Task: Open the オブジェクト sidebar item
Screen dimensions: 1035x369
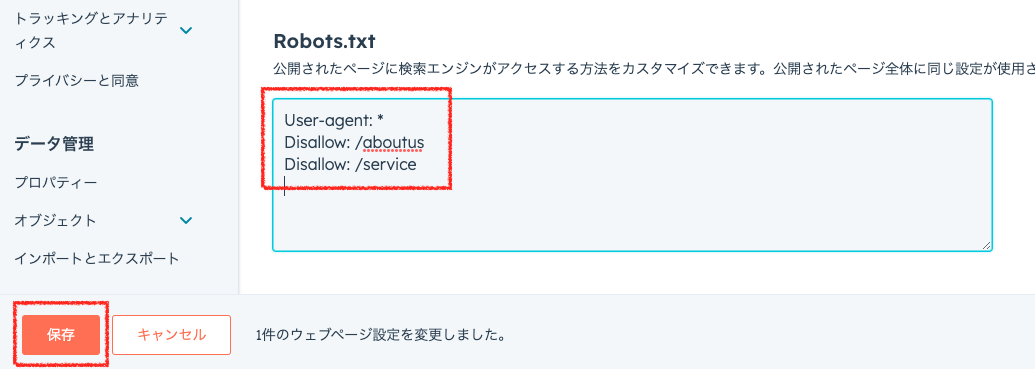Action: pos(55,220)
